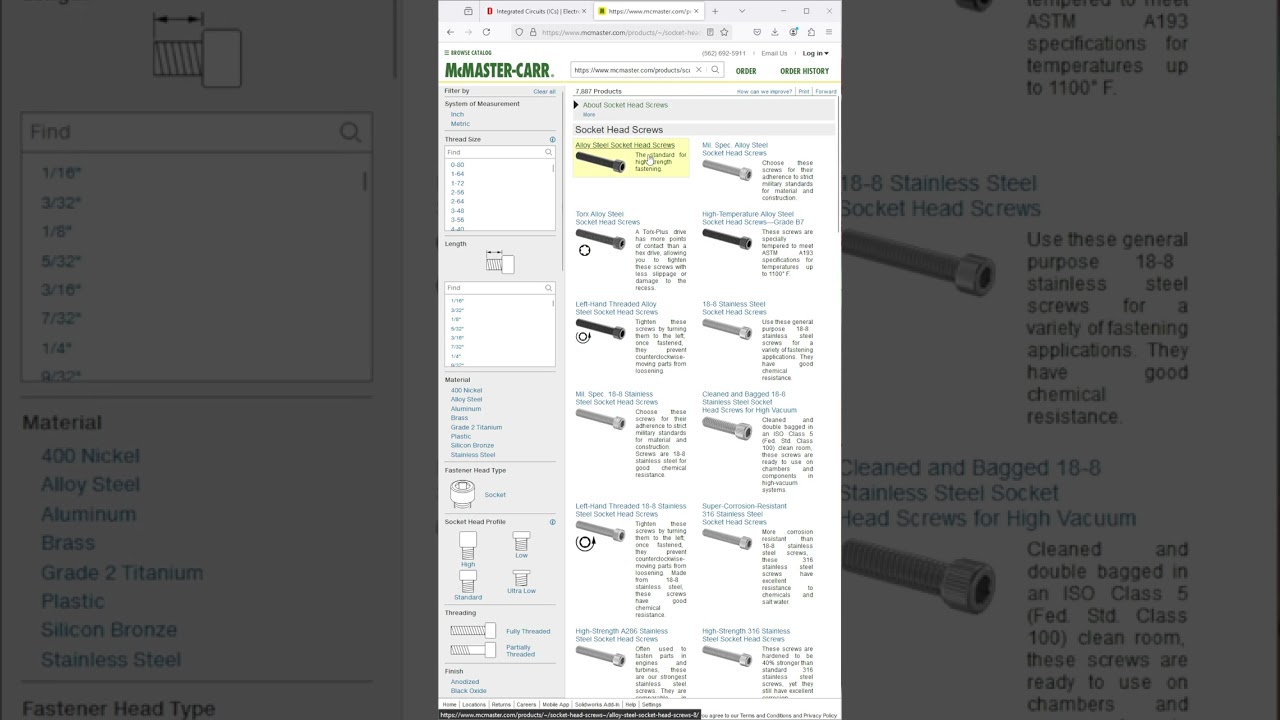
Task: Select Ultra Low head profile icon
Action: click(521, 578)
